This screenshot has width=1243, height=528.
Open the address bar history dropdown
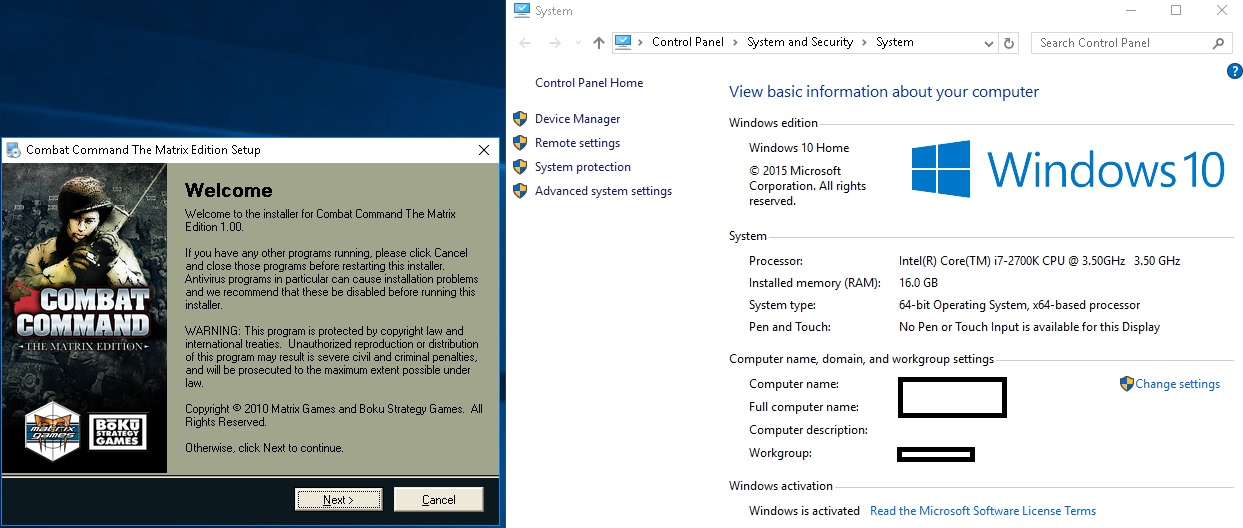[988, 43]
